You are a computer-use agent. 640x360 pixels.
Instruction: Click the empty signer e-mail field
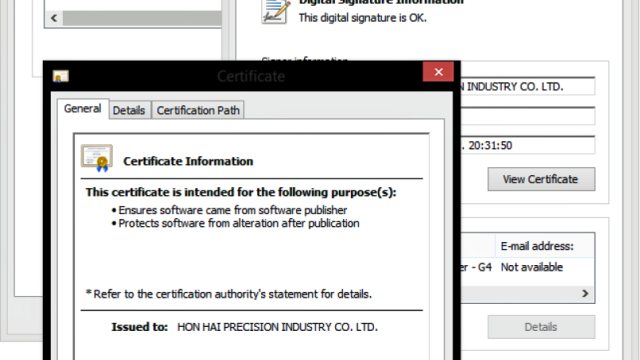click(527, 116)
